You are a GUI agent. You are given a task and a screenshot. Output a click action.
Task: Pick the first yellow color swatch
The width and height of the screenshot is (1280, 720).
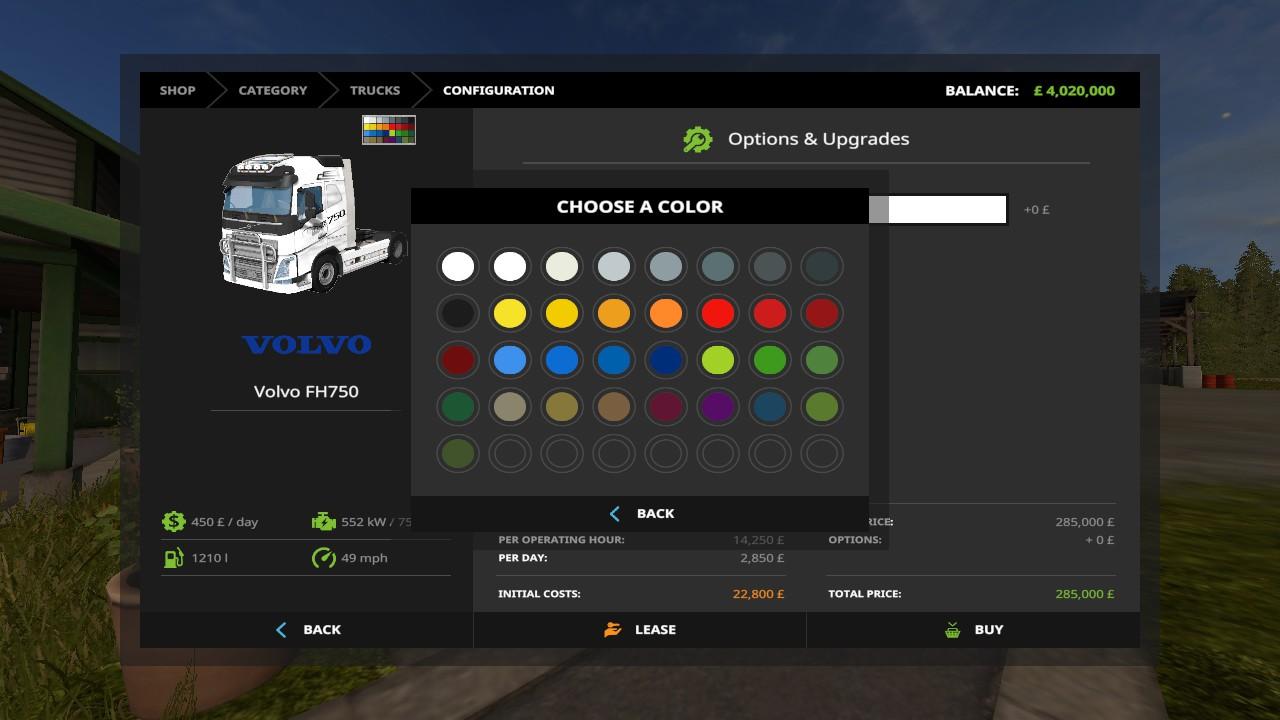tap(510, 313)
